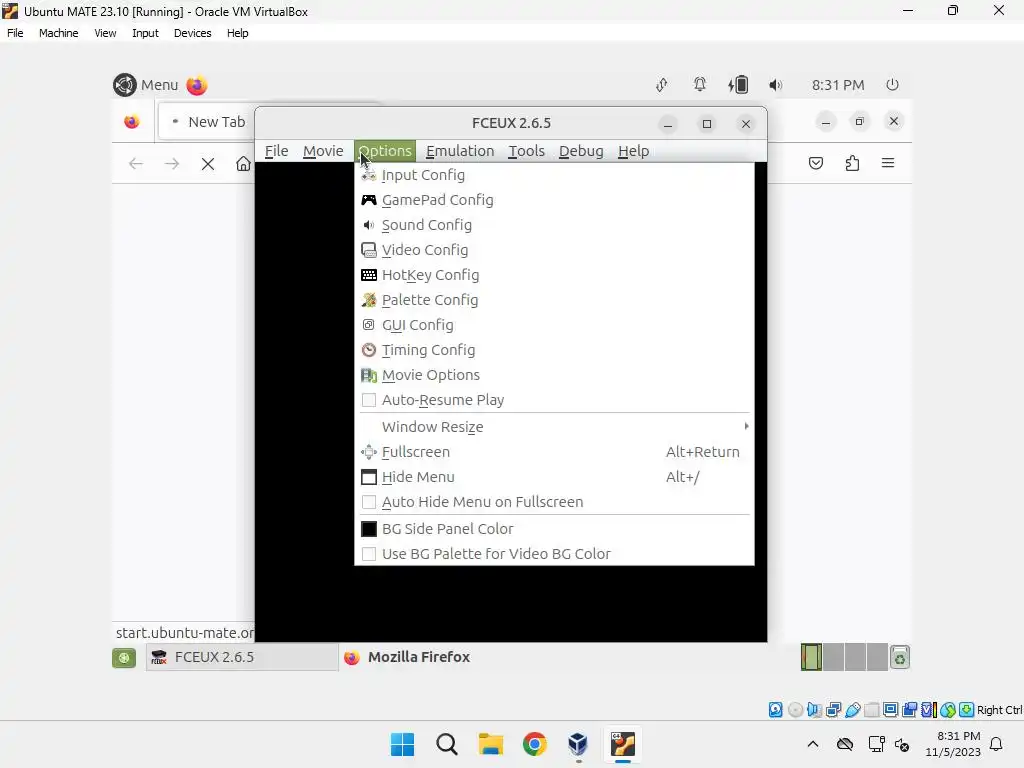The image size is (1024, 768).
Task: Open power session button in MATE panel
Action: tap(892, 85)
